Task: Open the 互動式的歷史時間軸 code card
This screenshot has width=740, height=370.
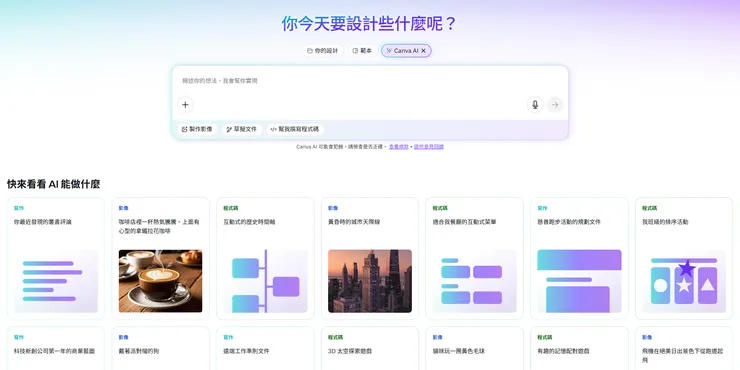Action: point(265,258)
